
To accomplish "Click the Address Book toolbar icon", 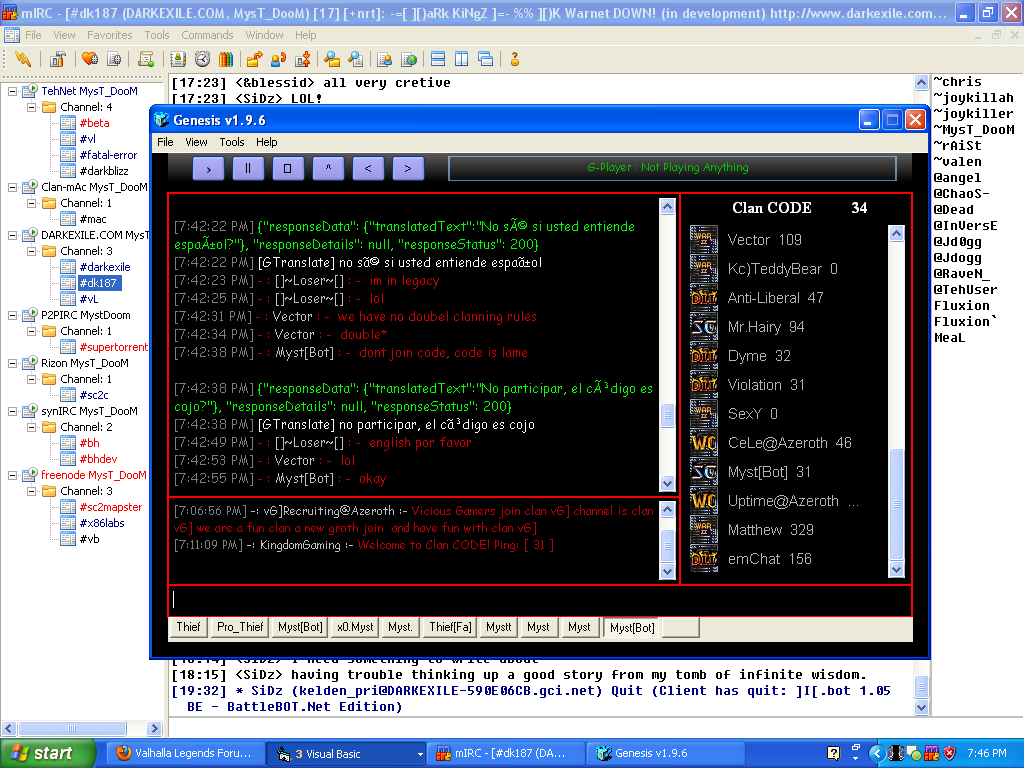I will [180, 59].
